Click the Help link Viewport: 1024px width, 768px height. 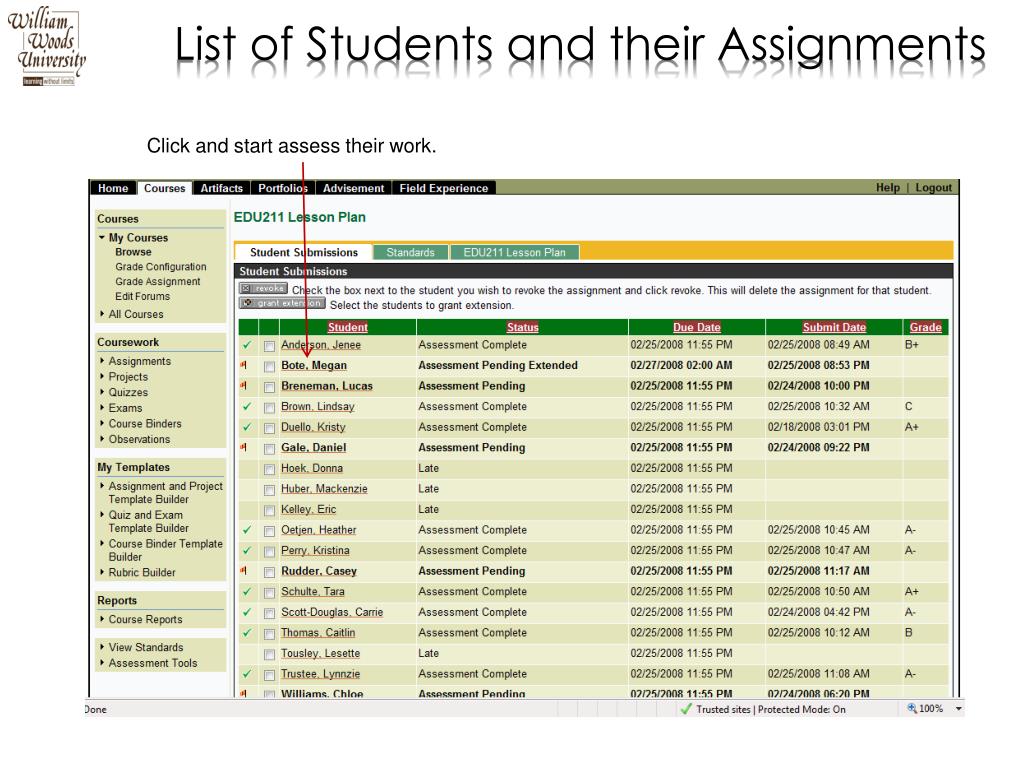888,187
